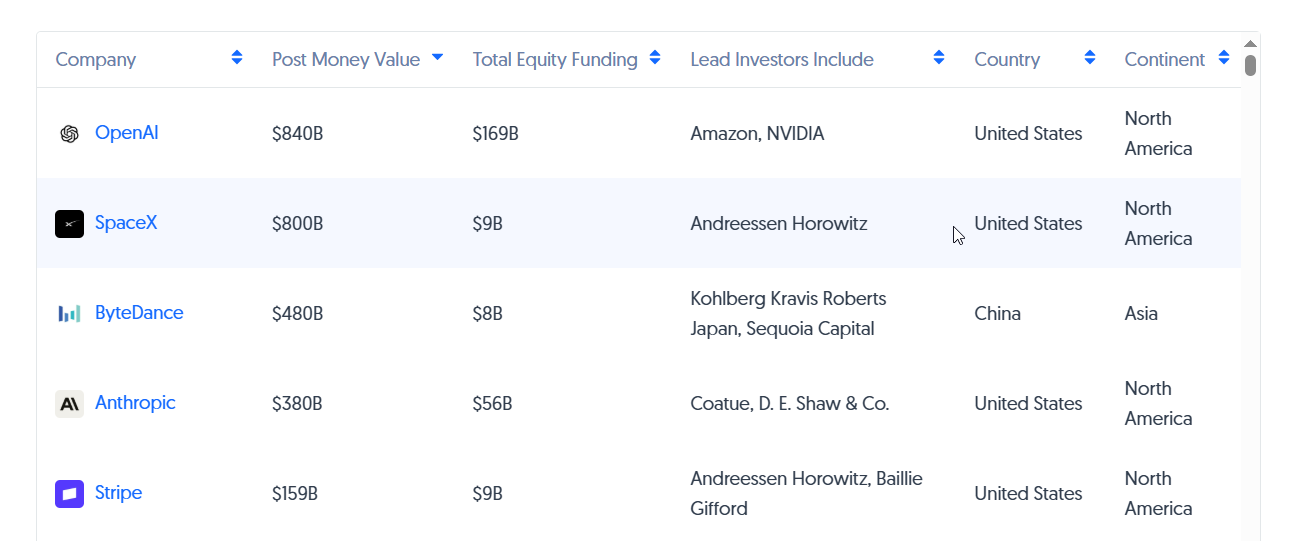Click the Company column header label
The image size is (1301, 541).
coord(96,60)
